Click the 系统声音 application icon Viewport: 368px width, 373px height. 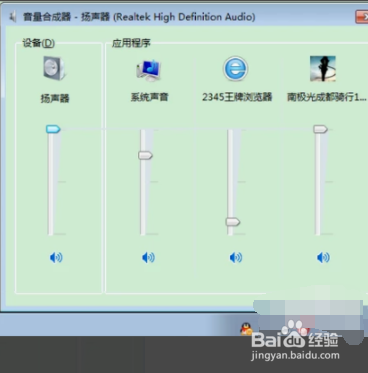pyautogui.click(x=149, y=70)
